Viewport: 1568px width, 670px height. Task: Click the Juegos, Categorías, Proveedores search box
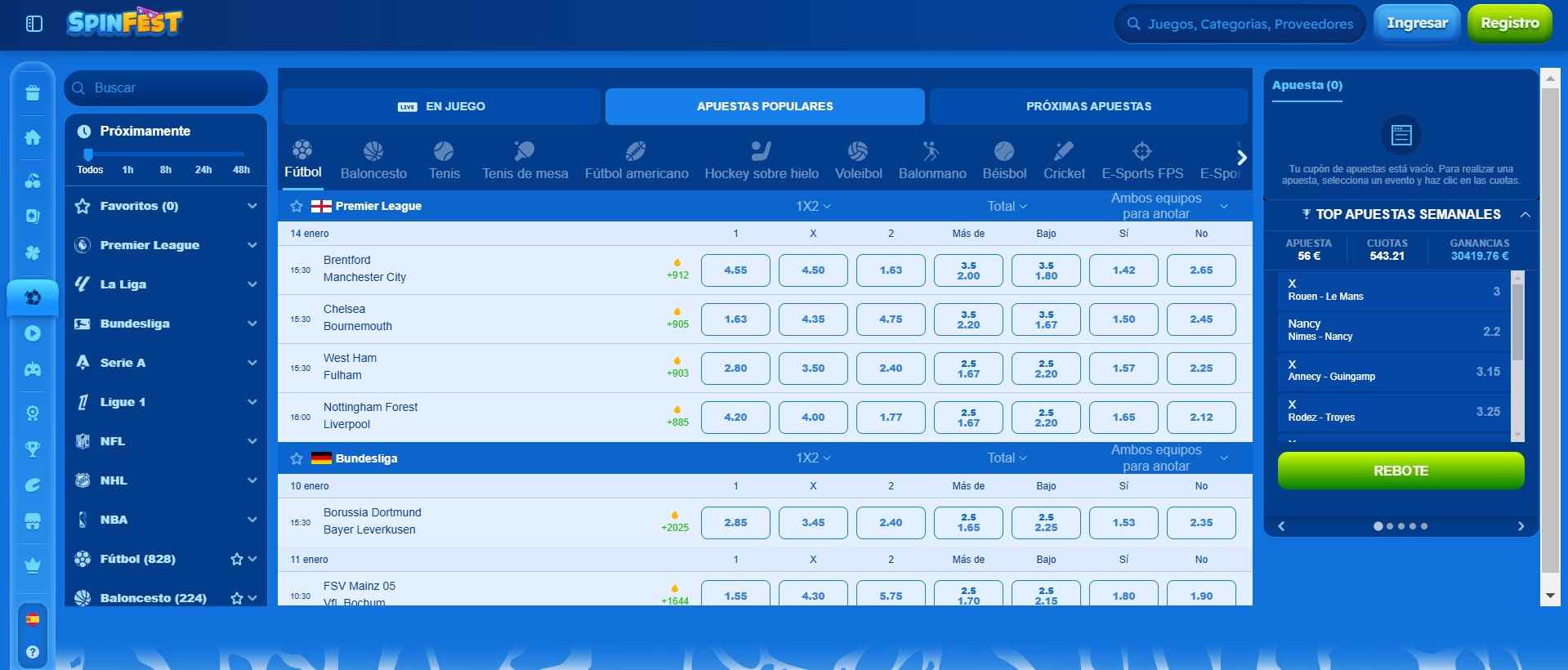(1240, 24)
